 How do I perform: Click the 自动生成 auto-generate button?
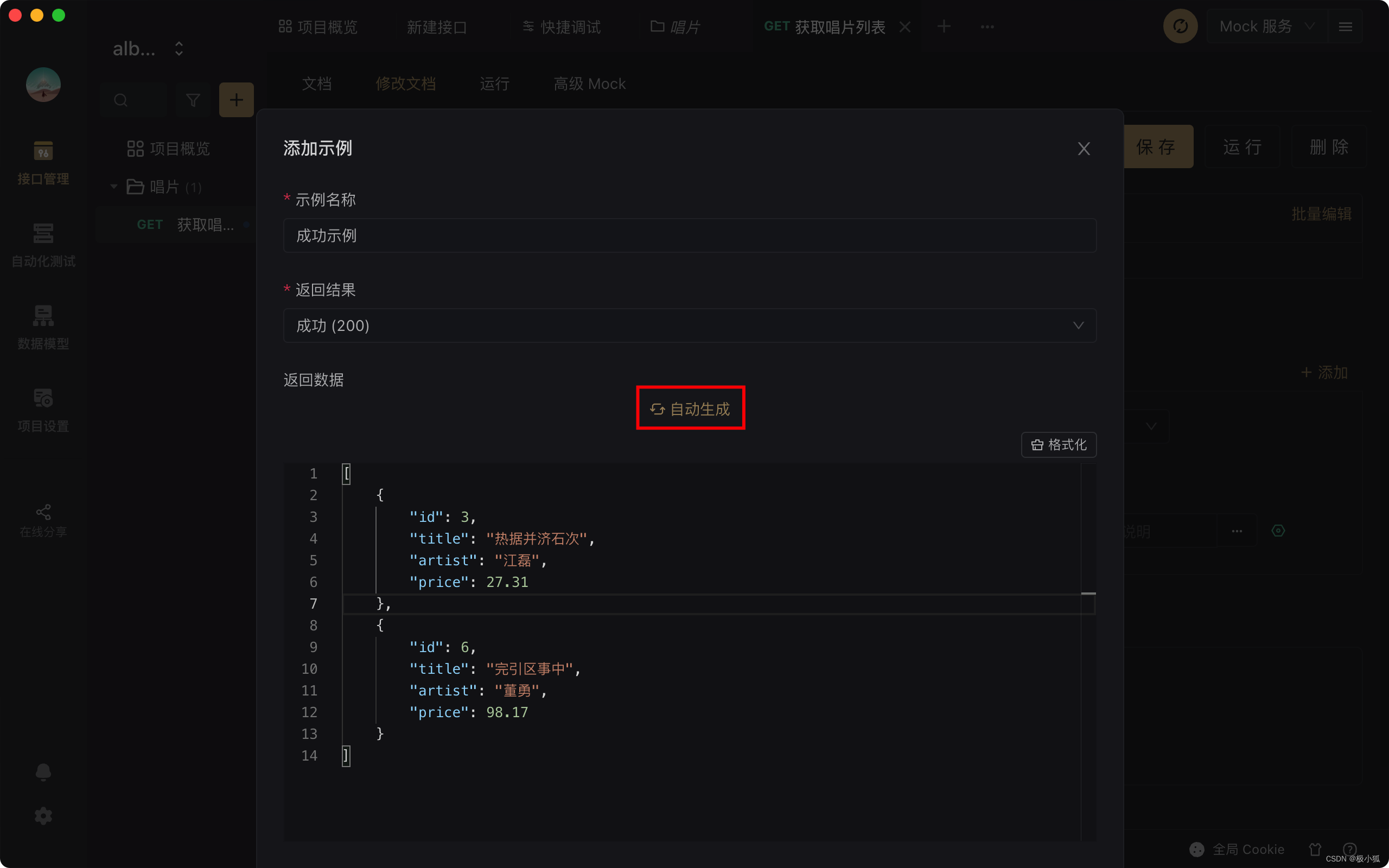[x=690, y=409]
